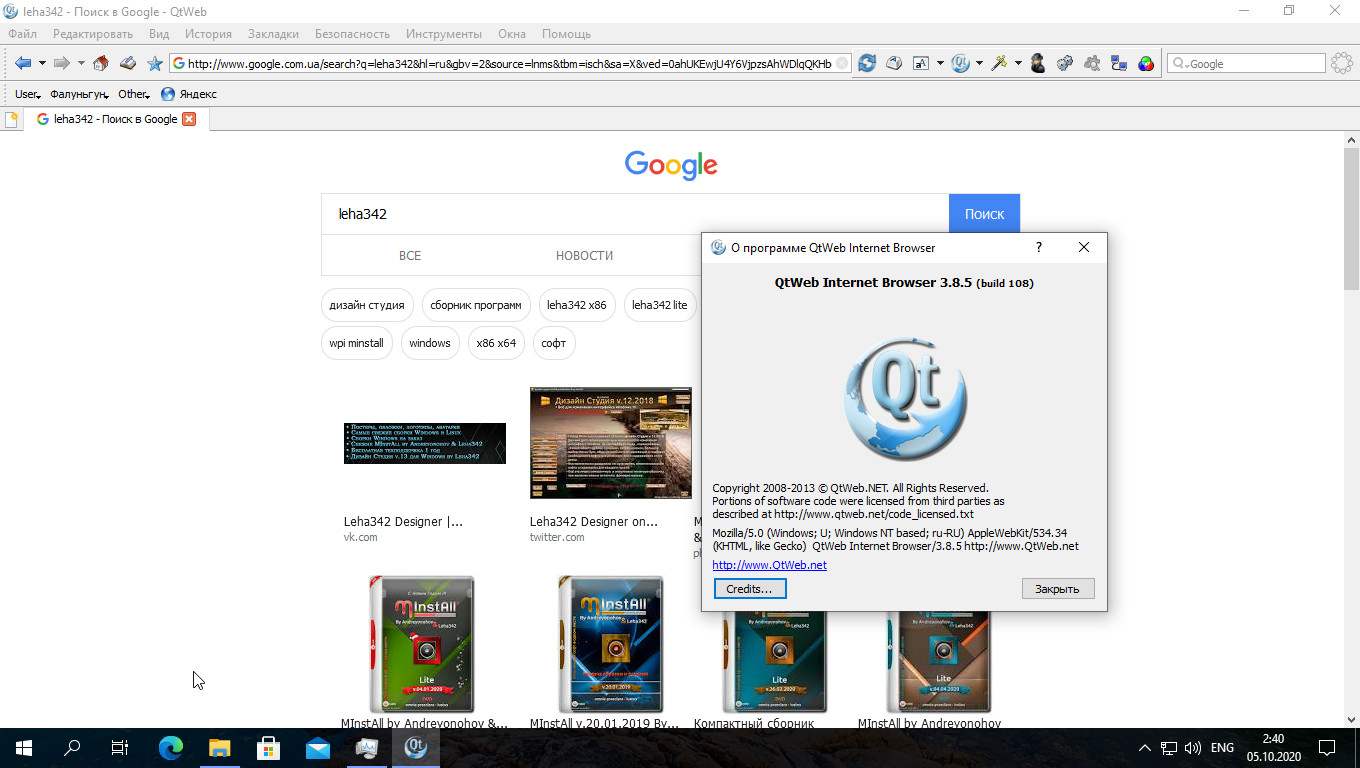
Task: Open the 'Other' bookmarks folder dropdown
Action: (x=133, y=94)
